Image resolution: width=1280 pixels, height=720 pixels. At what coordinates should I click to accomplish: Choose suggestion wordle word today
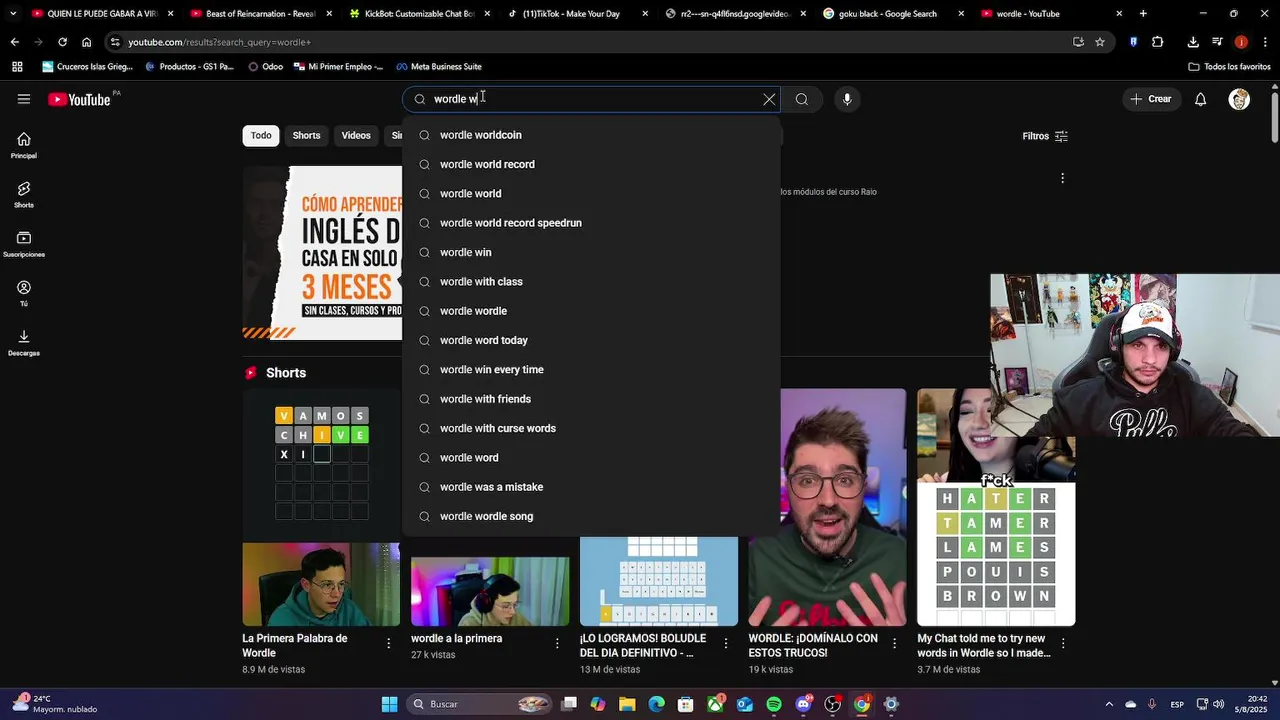591,340
